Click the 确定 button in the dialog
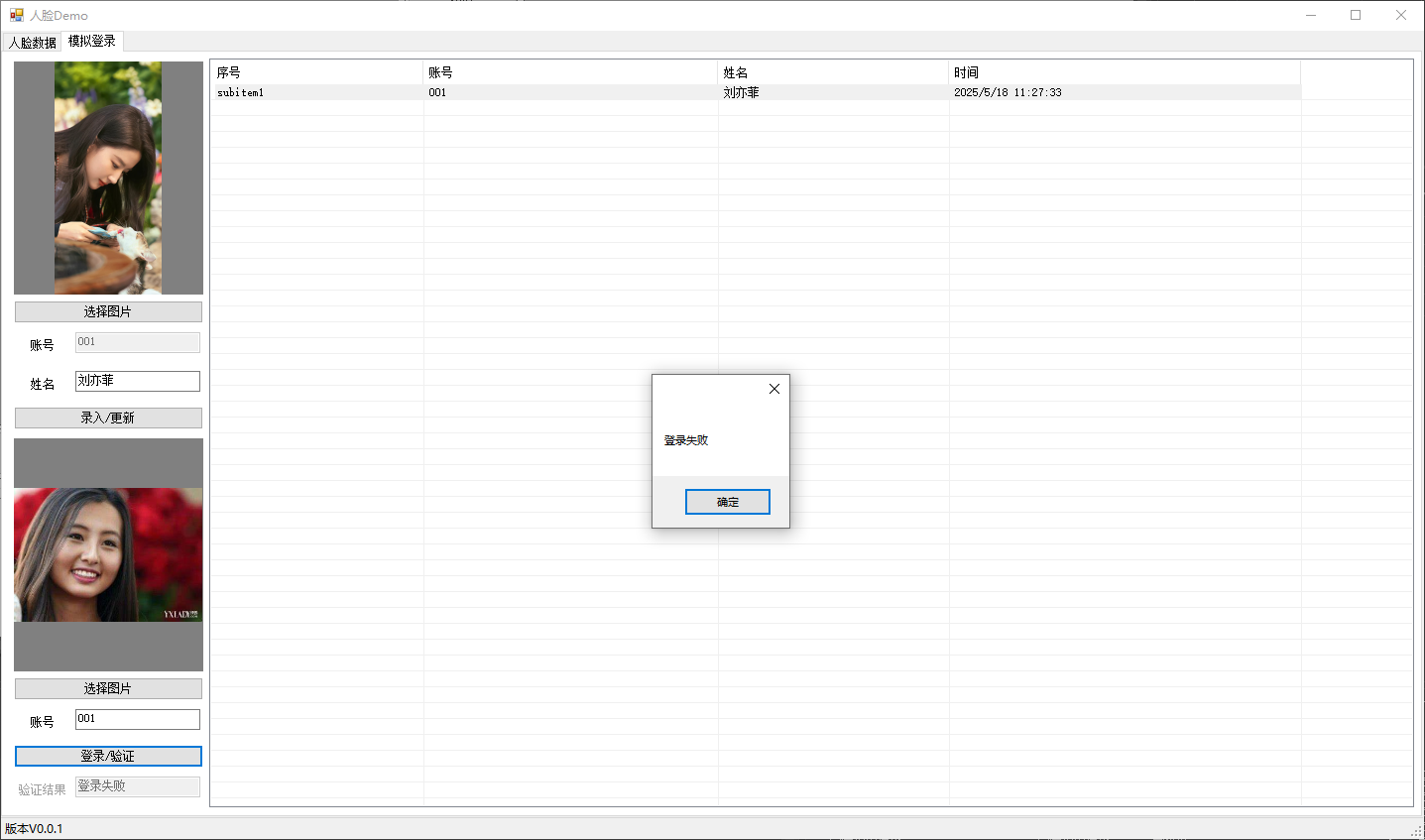The width and height of the screenshot is (1425, 840). pyautogui.click(x=727, y=502)
